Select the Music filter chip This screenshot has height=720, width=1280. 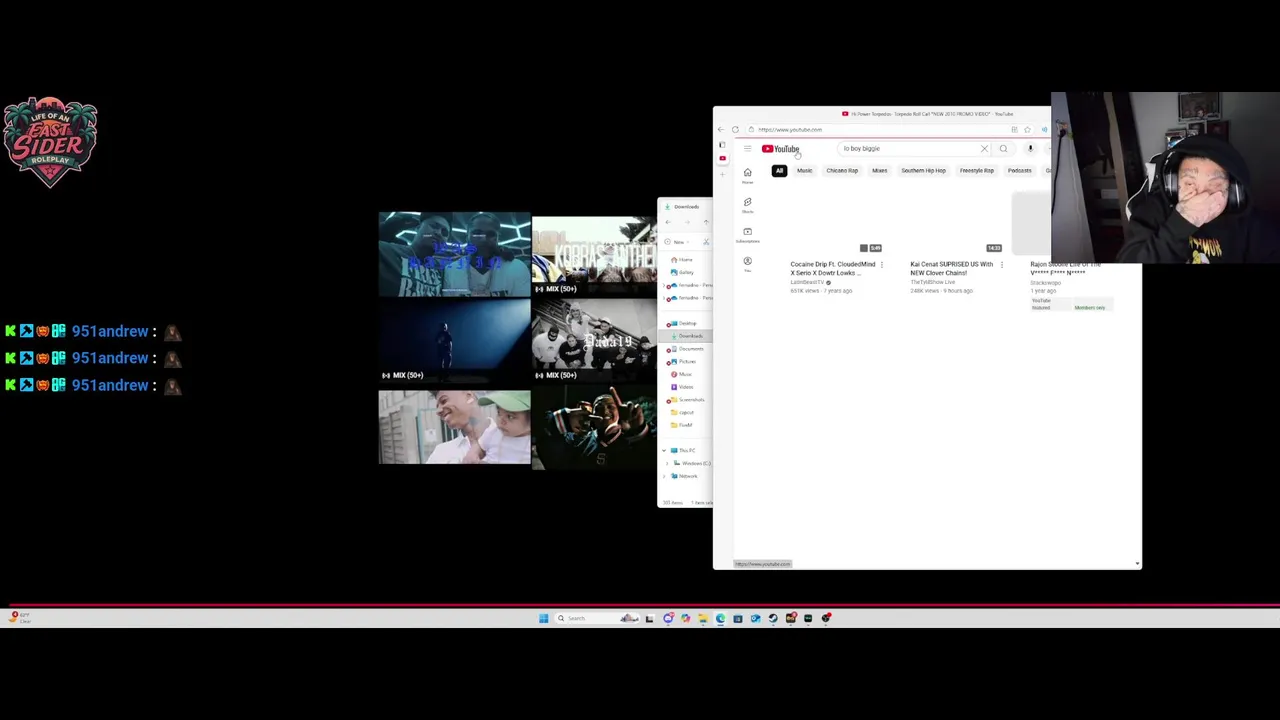click(804, 171)
